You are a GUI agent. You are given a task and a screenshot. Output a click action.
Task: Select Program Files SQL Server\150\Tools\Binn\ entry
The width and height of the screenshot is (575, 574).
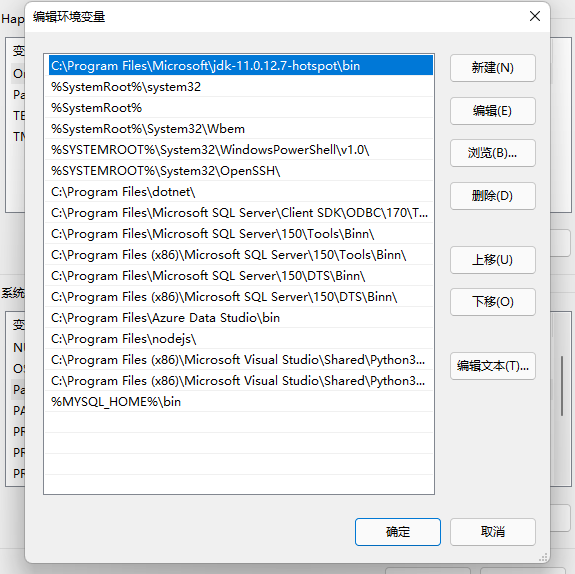(x=239, y=234)
